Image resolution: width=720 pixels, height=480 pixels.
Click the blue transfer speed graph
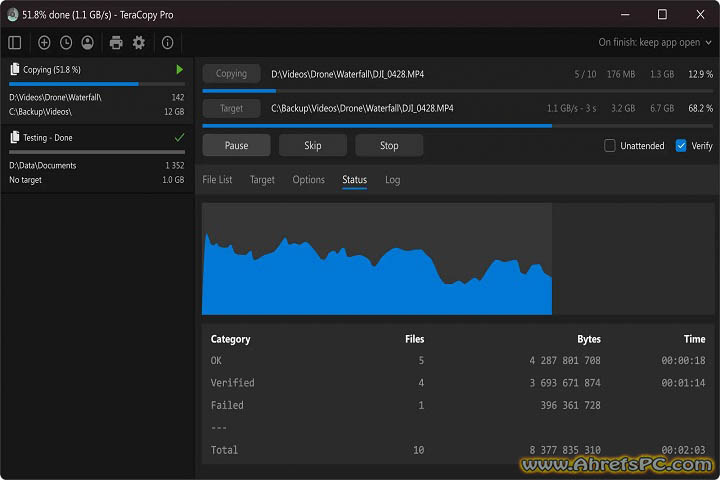coord(377,276)
